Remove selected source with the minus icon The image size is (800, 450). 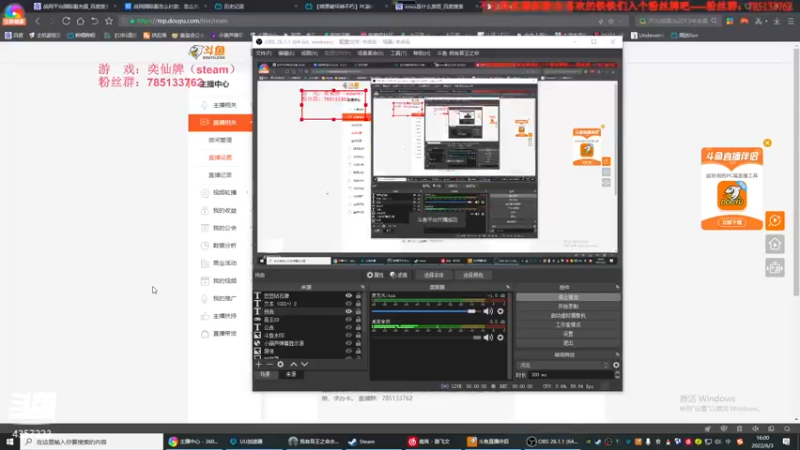pyautogui.click(x=269, y=364)
